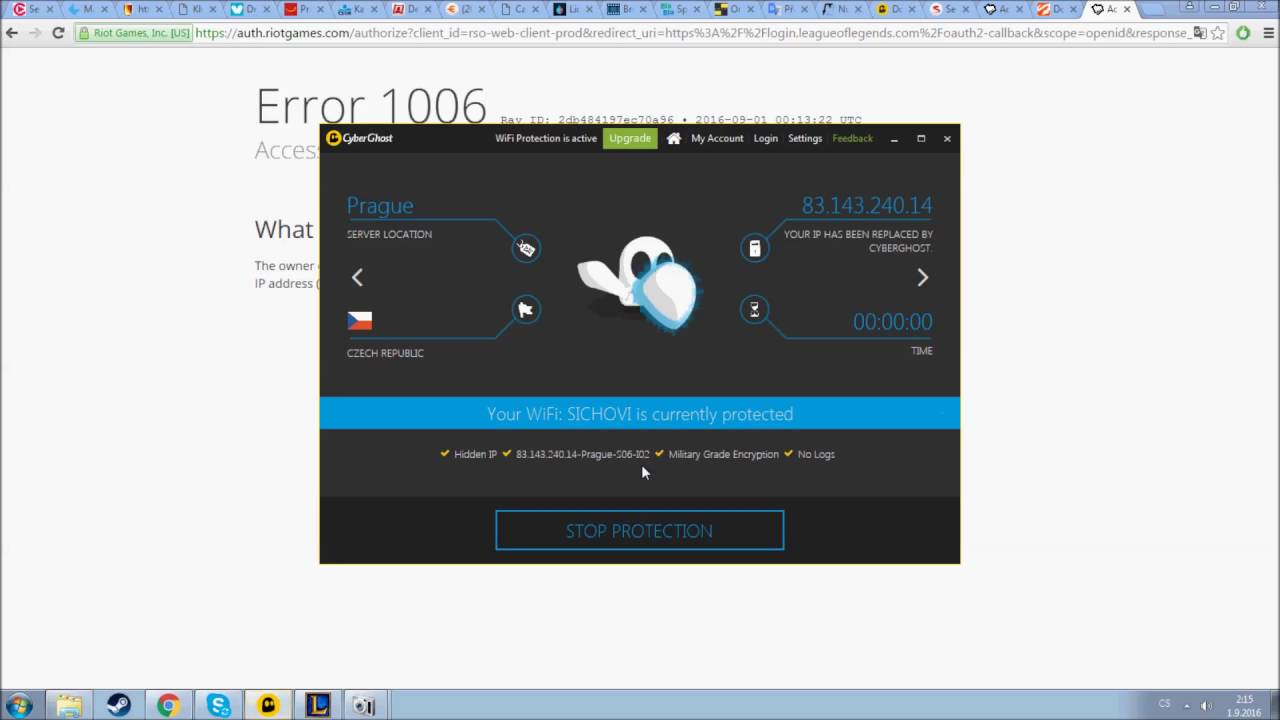Click the hourglass time icon
This screenshot has width=1280, height=720.
point(755,310)
